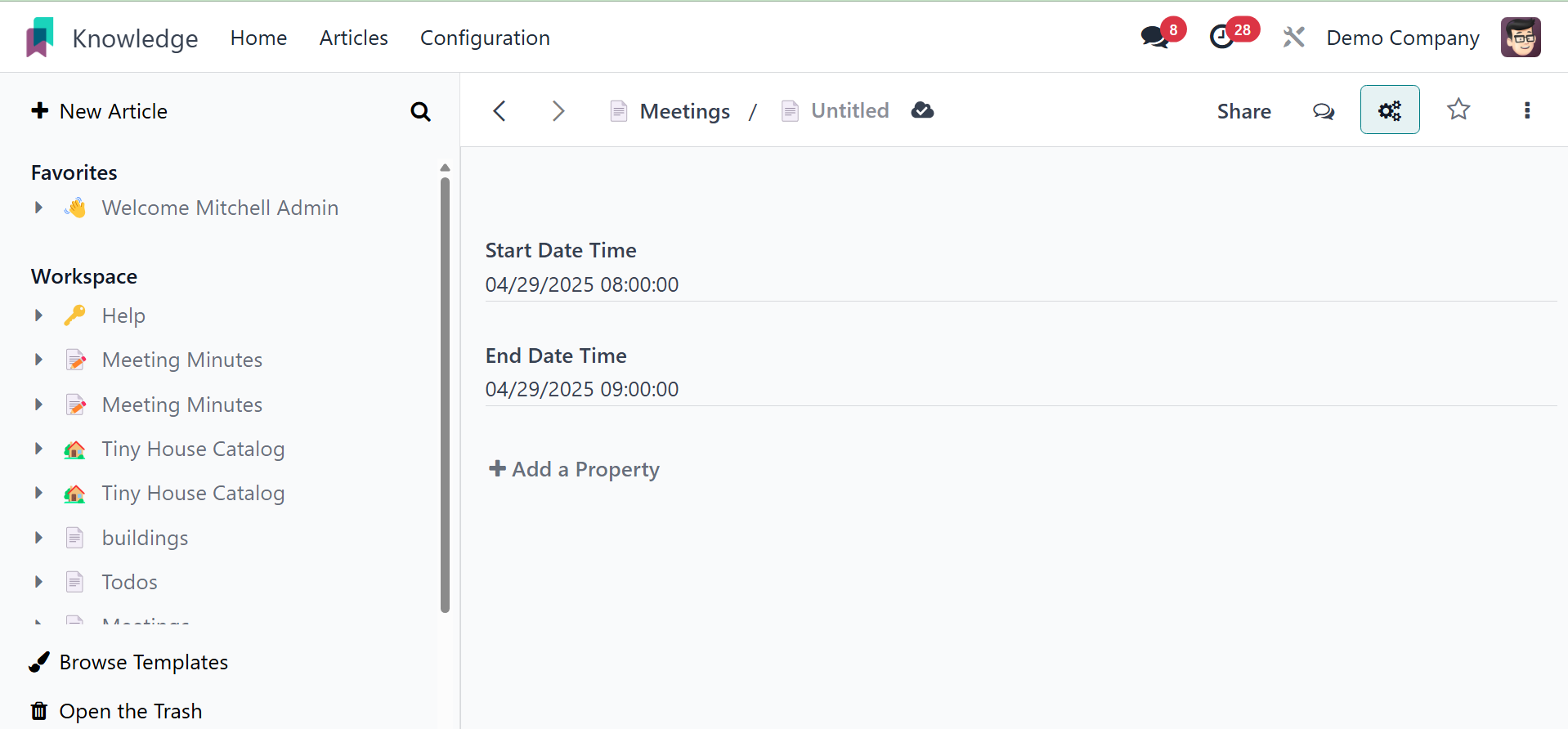Screen dimensions: 1568x729
Task: Open the three-dot more options menu
Action: pos(1526,110)
